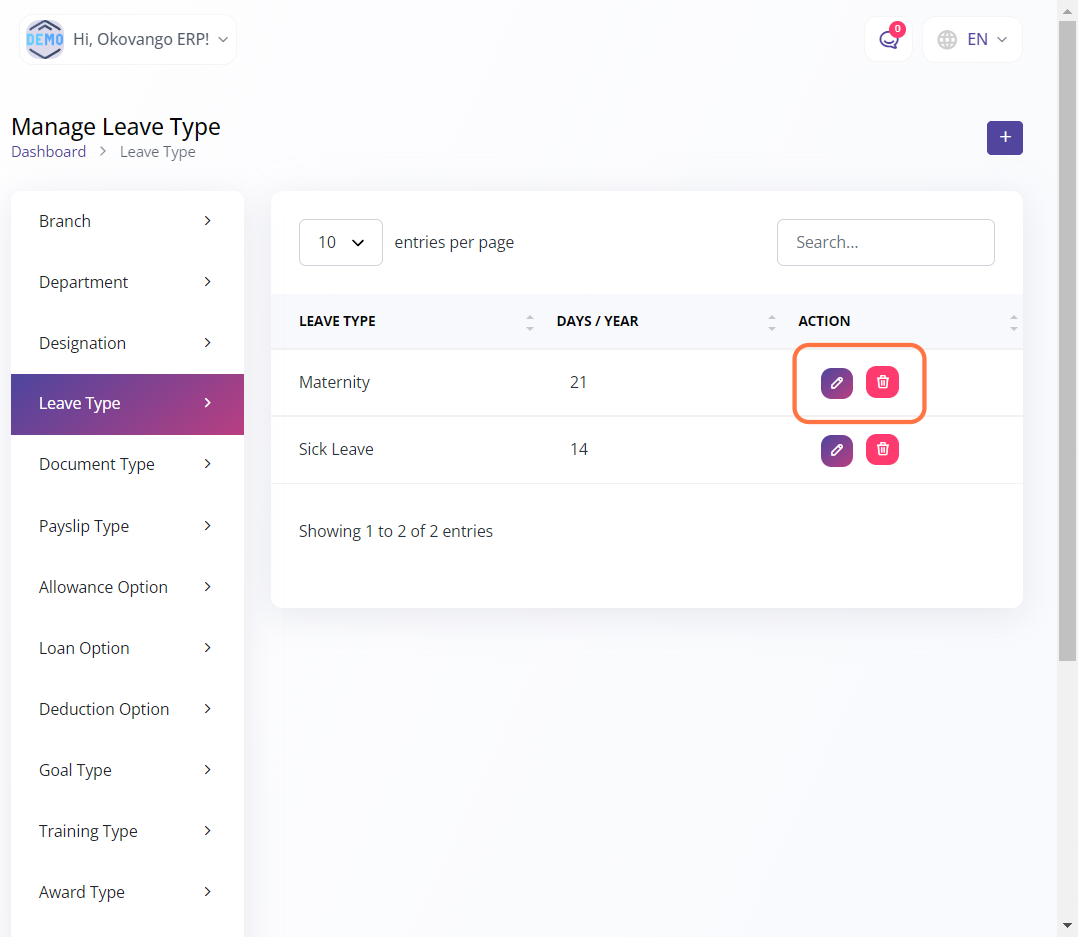Open the Hi, Okovango ERP! user menu
Screen dimensions: 1078x937
pyautogui.click(x=150, y=40)
